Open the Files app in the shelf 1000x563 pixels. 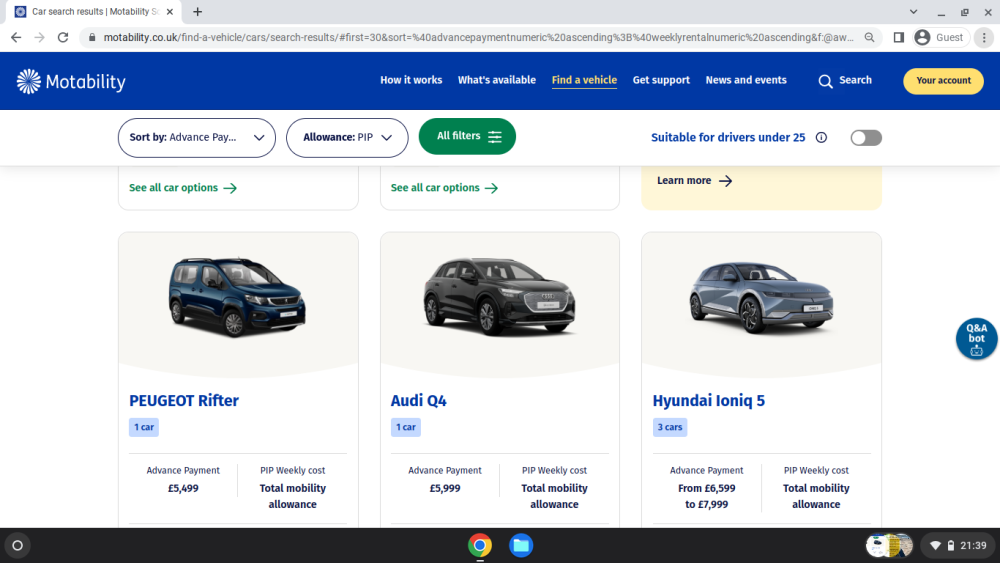click(521, 545)
